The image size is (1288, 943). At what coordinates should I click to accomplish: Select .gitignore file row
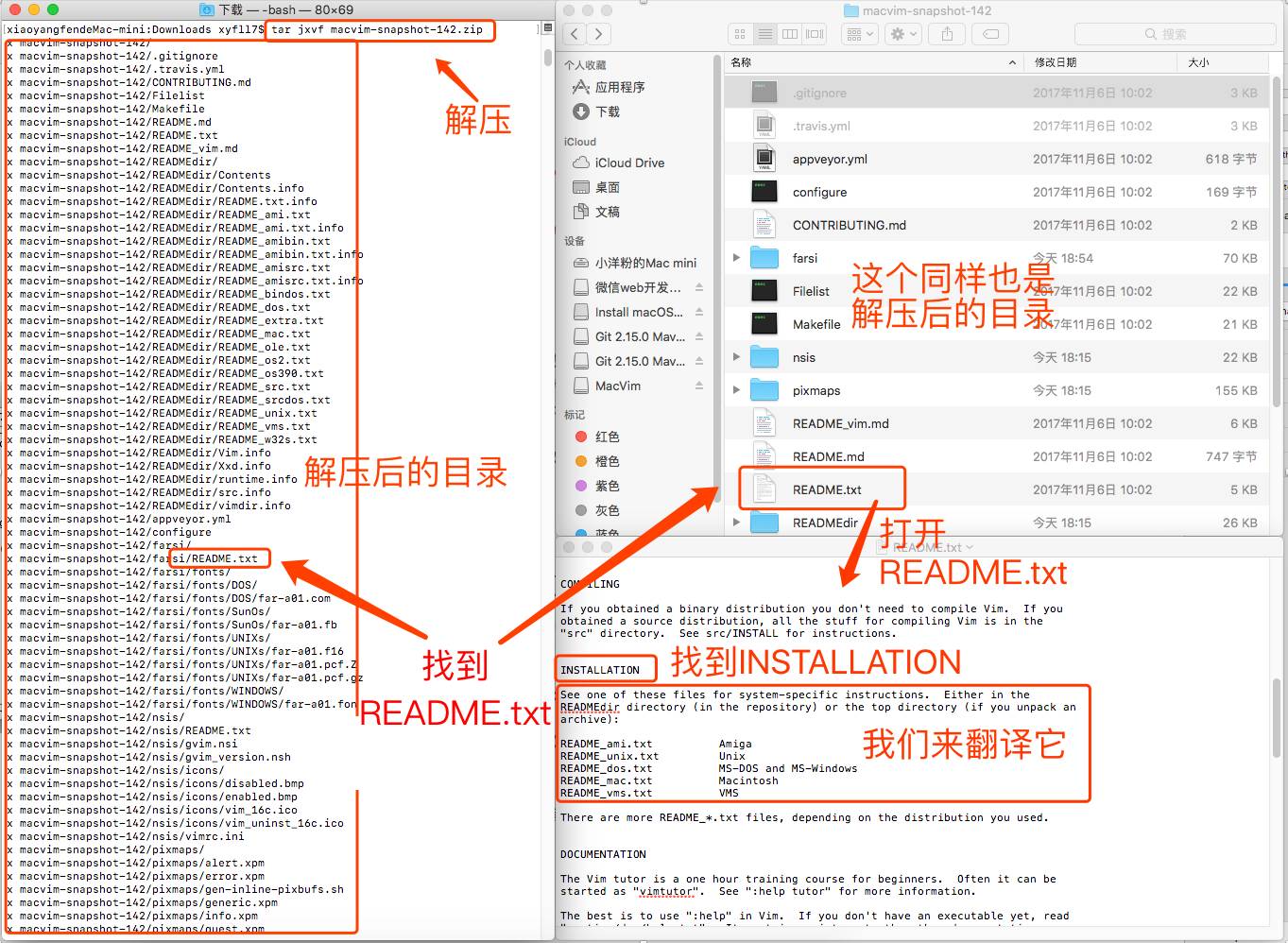tap(996, 93)
